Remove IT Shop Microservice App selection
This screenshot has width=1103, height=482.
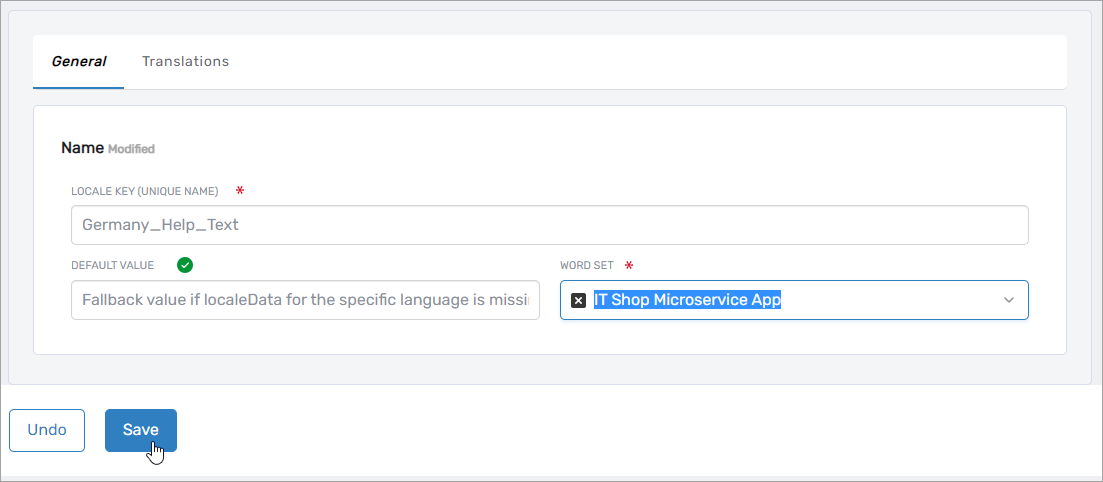click(578, 300)
